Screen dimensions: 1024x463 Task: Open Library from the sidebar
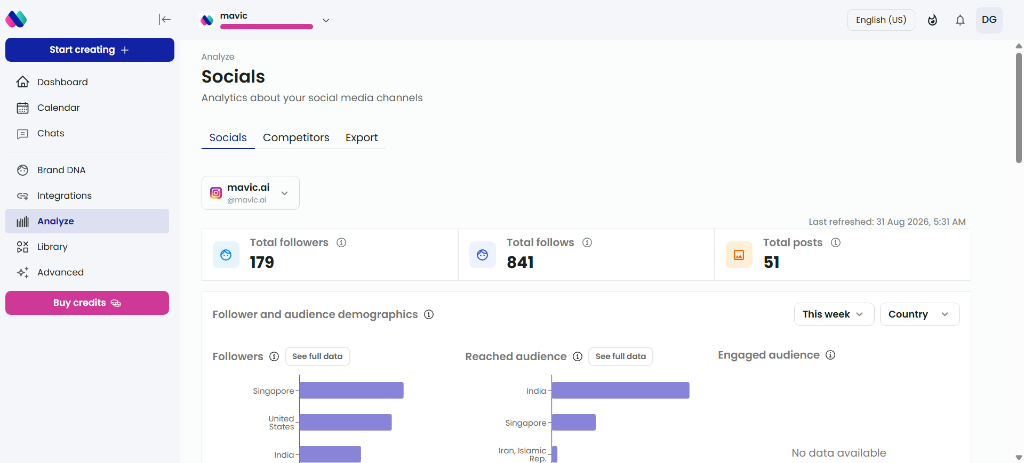click(x=87, y=247)
